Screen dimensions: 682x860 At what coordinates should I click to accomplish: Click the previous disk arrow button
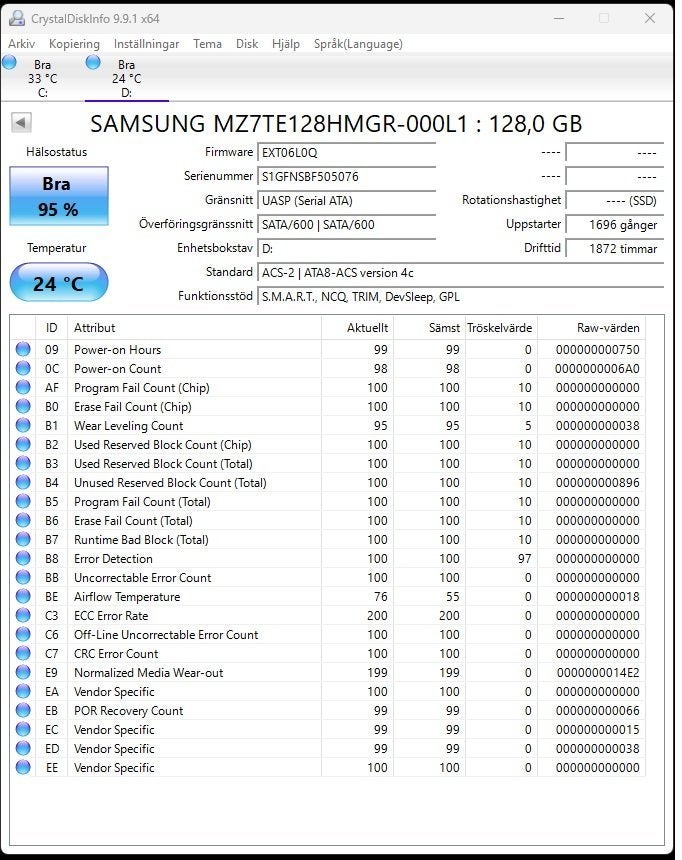[21, 122]
